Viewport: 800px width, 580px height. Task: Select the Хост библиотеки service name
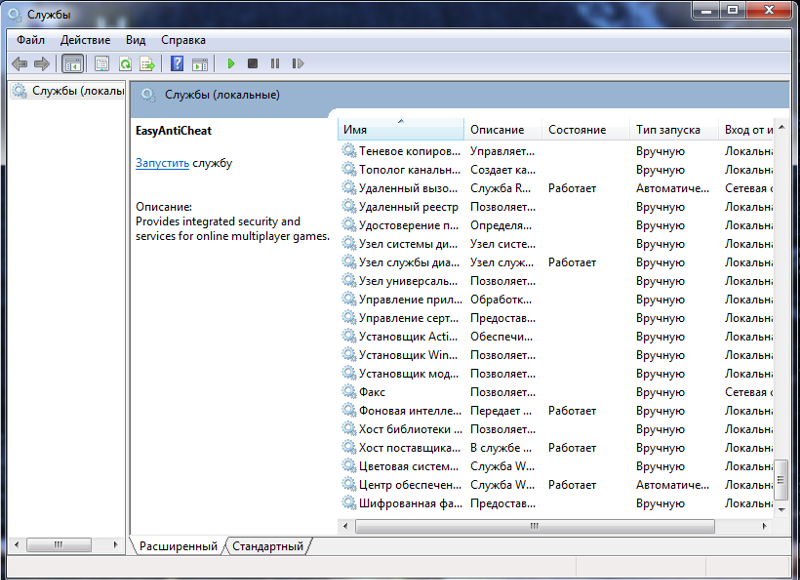410,429
